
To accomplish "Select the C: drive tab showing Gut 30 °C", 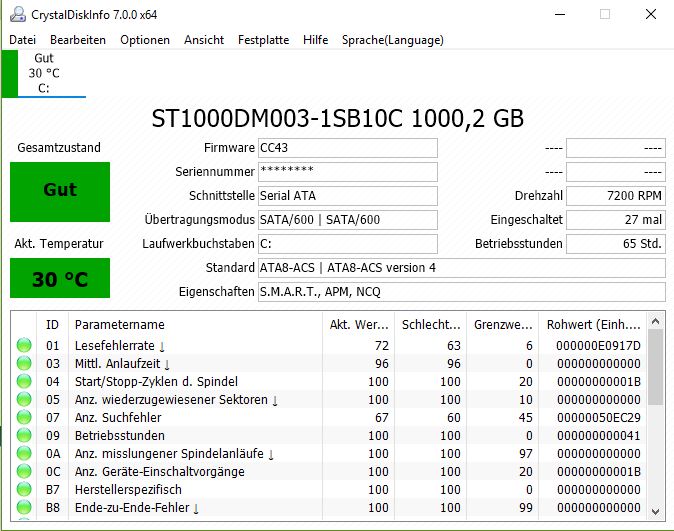I will pyautogui.click(x=44, y=74).
